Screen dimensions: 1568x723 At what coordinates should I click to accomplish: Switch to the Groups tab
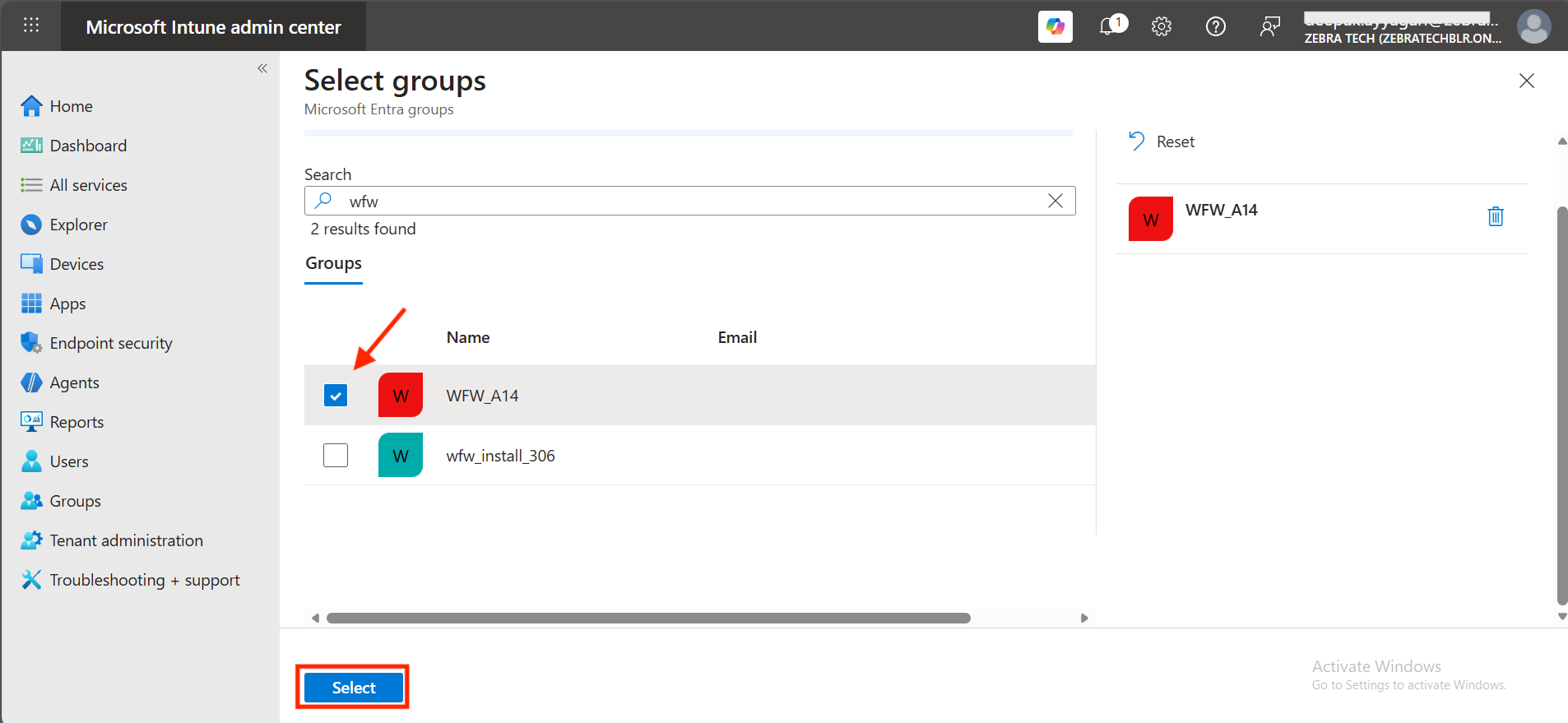coord(334,263)
